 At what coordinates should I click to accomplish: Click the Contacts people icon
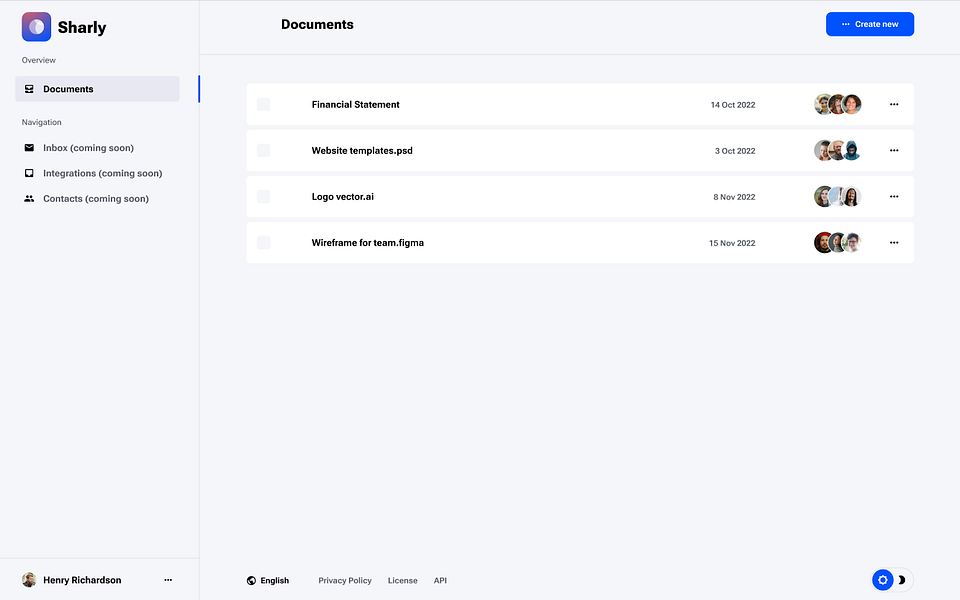tap(29, 198)
